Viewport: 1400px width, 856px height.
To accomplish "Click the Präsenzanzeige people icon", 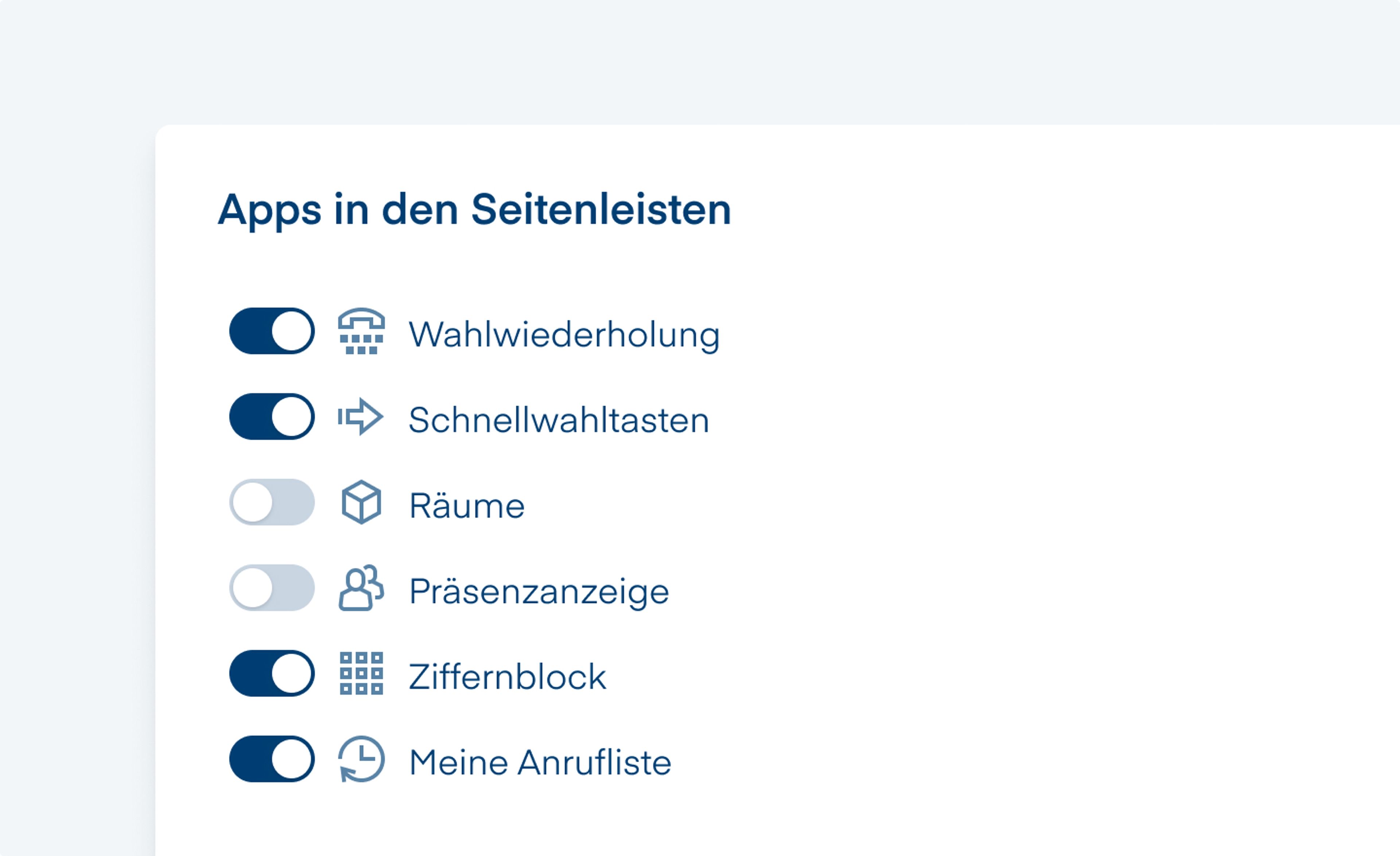I will 361,588.
